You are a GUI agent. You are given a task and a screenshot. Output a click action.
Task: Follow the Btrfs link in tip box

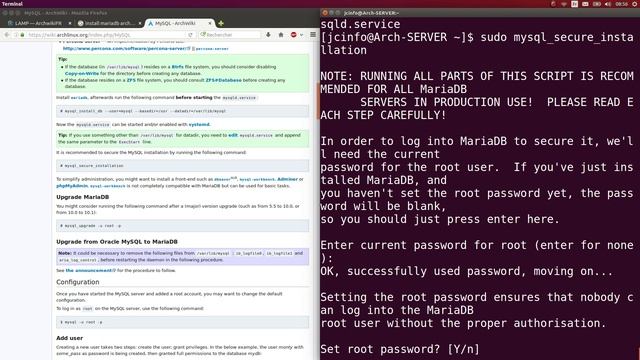pos(178,67)
